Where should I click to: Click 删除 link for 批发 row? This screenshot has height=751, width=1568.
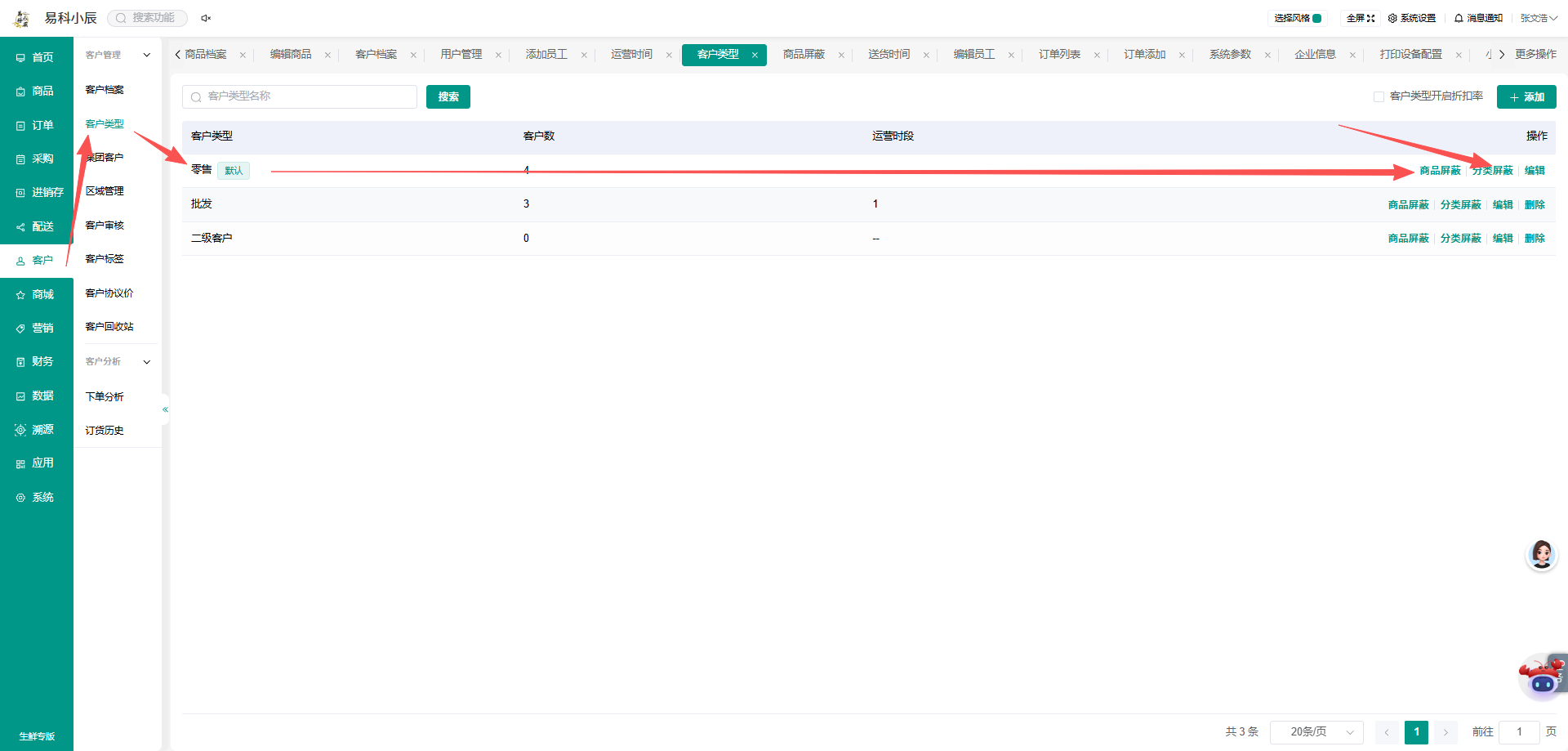click(x=1535, y=205)
